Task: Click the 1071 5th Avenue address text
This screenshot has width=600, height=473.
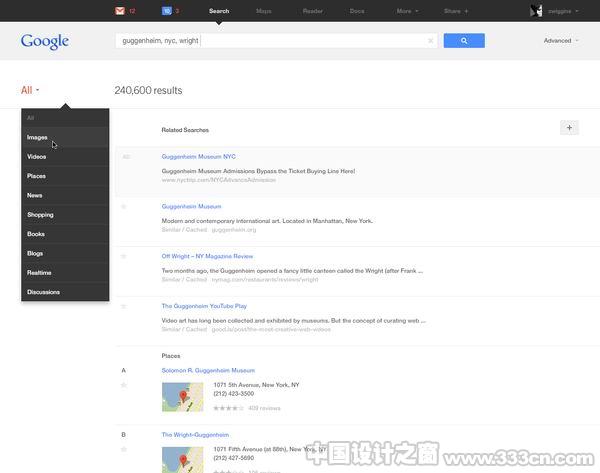Action: click(x=256, y=385)
